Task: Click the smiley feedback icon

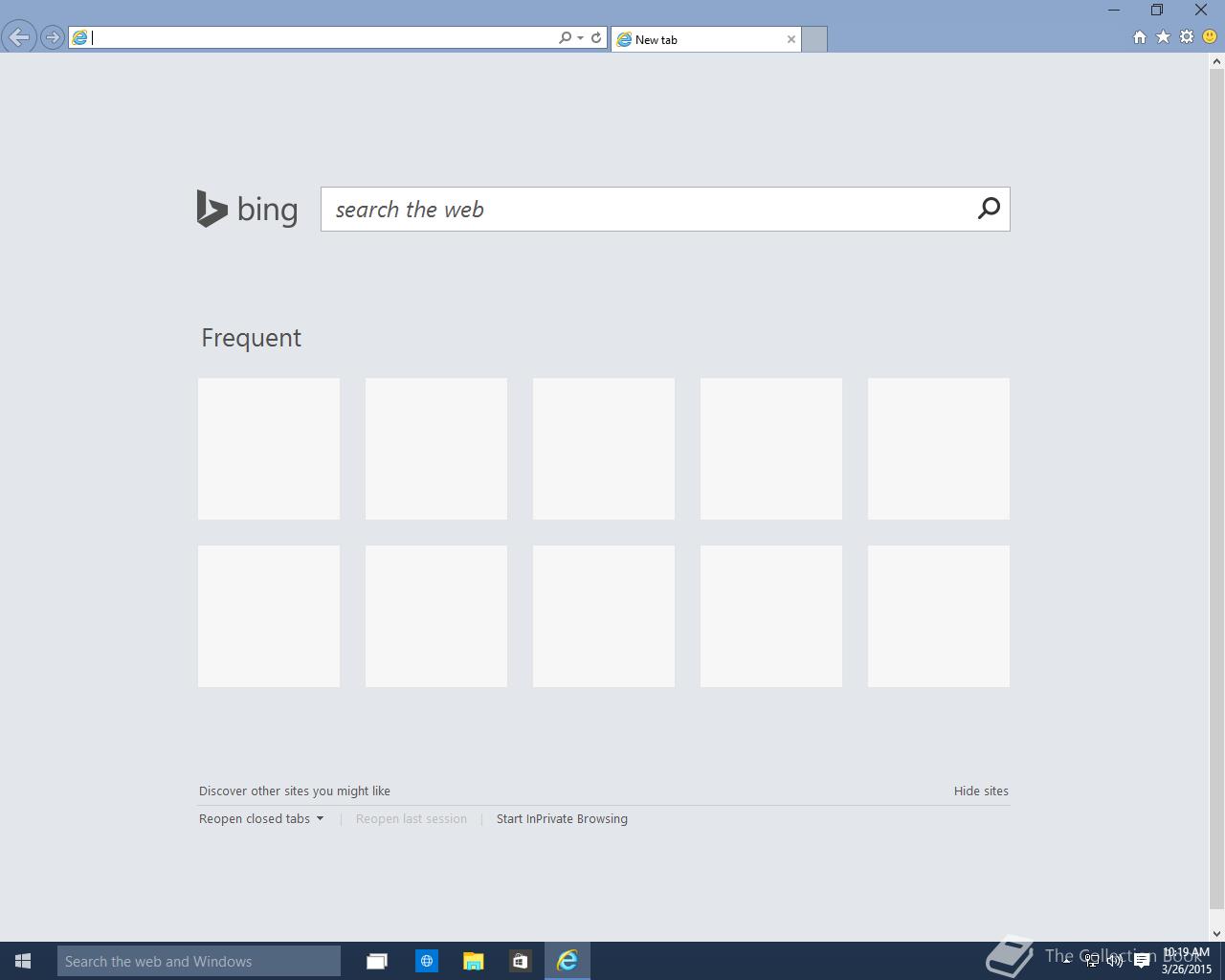Action: click(x=1210, y=36)
